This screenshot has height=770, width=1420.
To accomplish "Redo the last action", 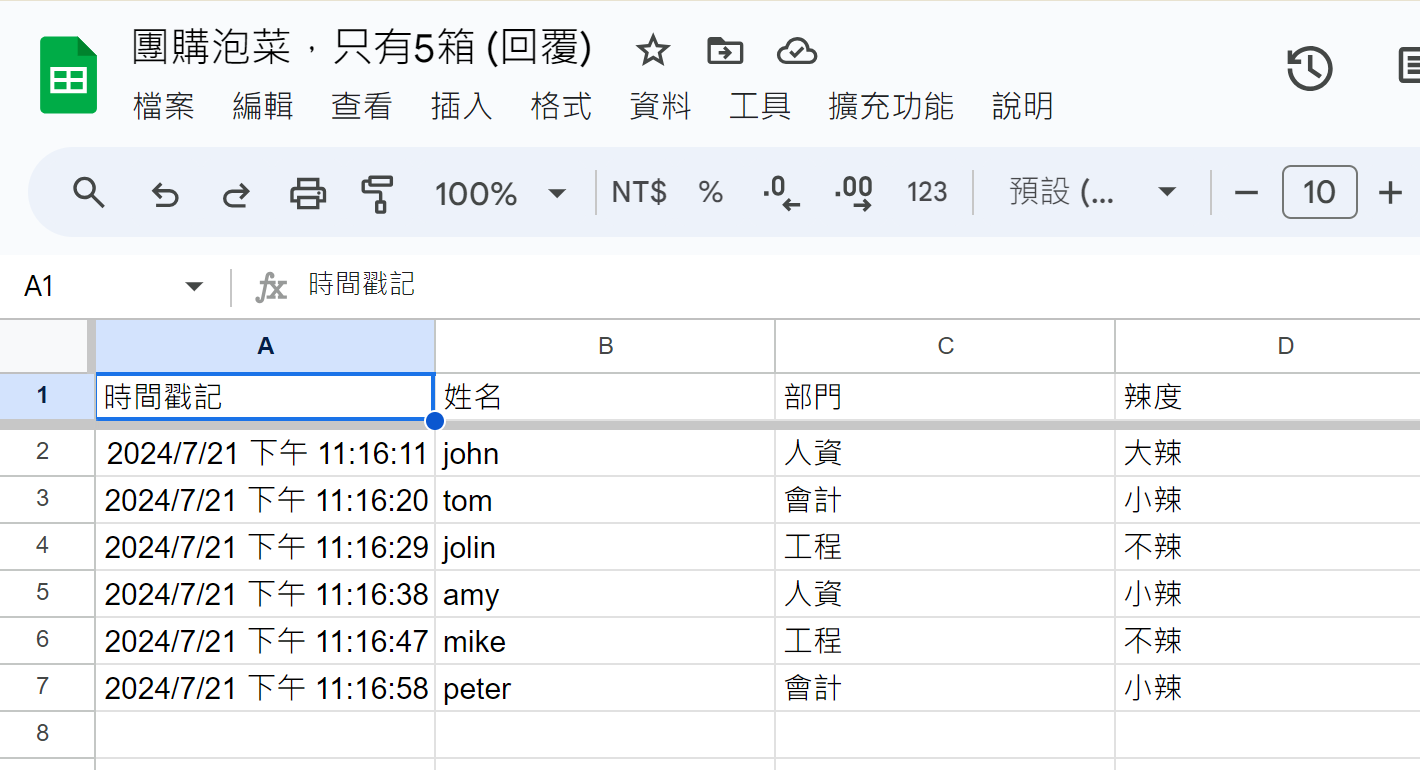I will pos(236,193).
